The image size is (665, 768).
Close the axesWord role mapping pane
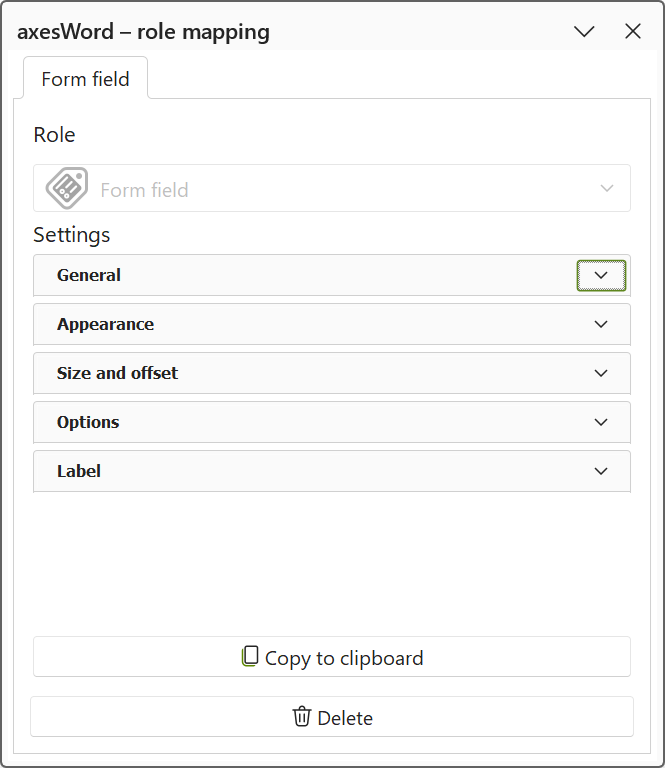point(633,31)
